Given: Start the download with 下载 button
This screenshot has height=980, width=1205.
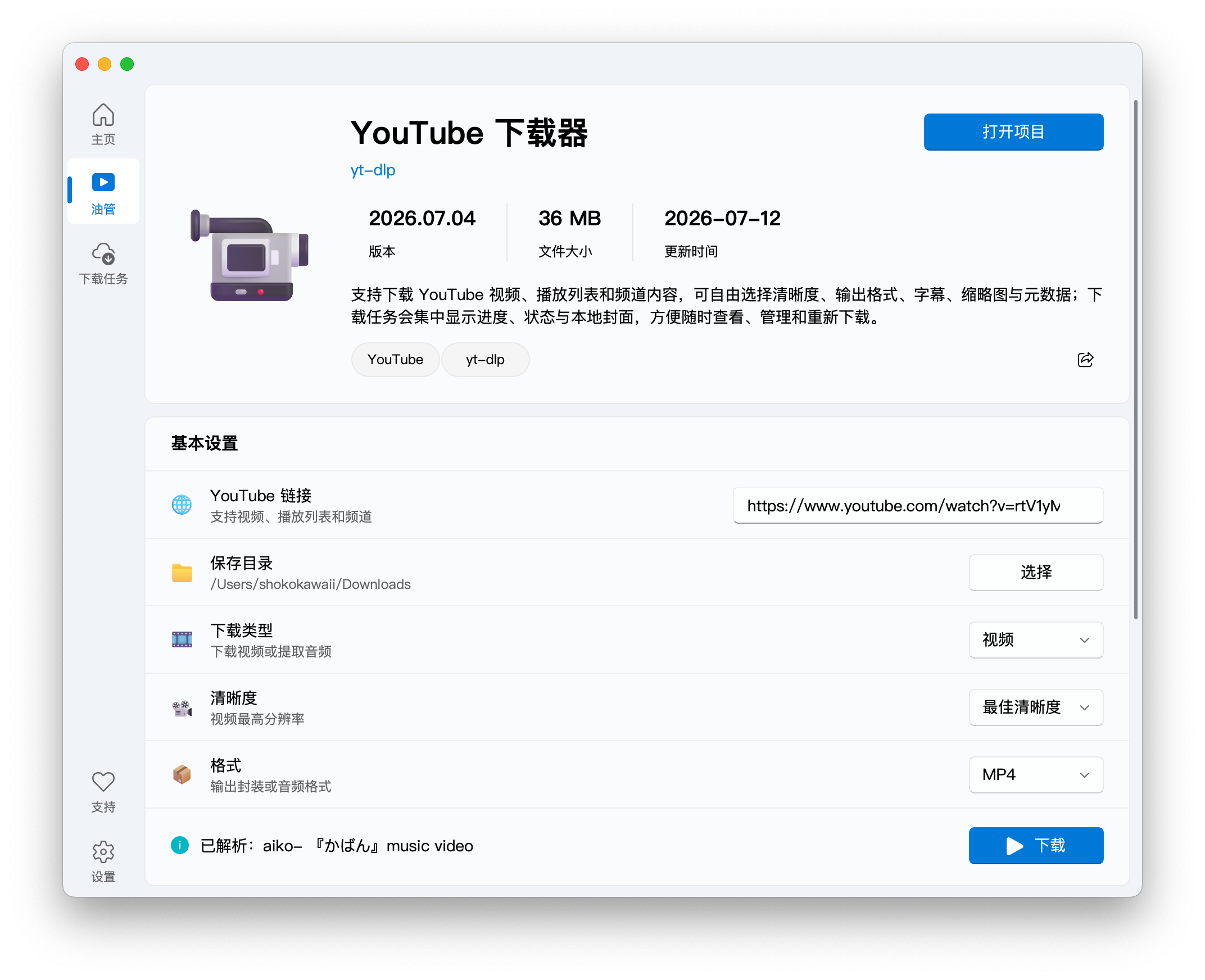Looking at the screenshot, I should point(1036,845).
